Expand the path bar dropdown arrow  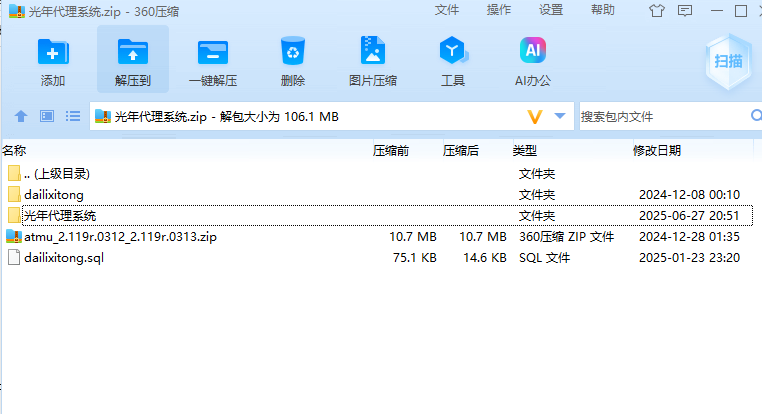pos(560,116)
